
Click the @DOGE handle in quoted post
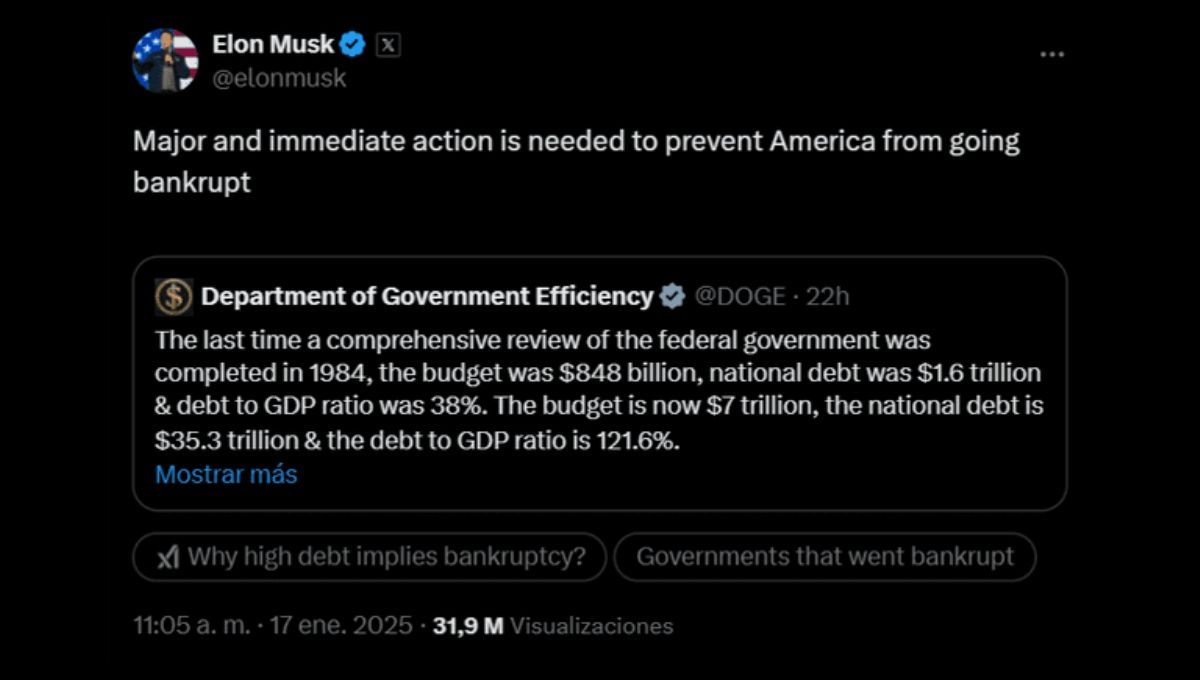739,296
